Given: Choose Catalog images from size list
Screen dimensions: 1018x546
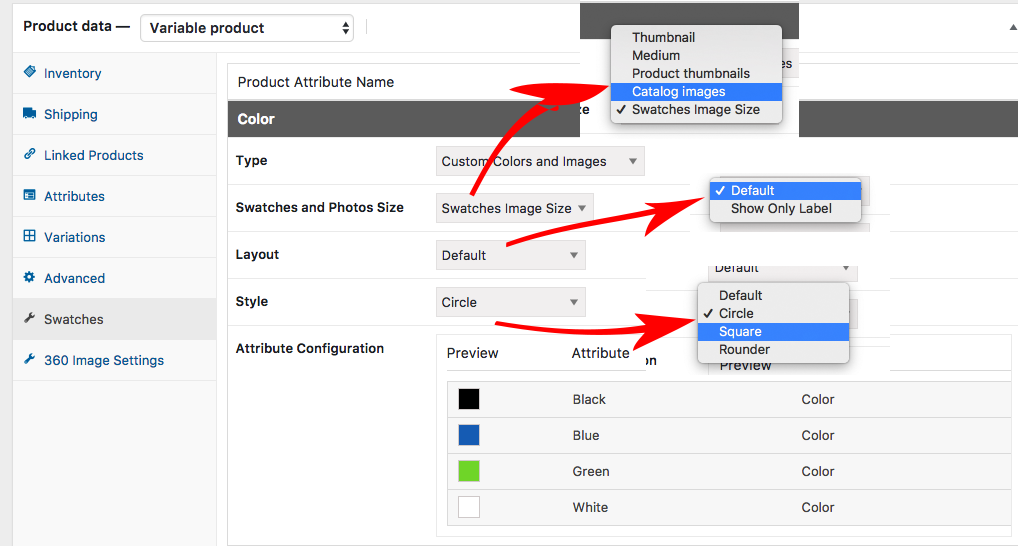Looking at the screenshot, I should pos(679,92).
